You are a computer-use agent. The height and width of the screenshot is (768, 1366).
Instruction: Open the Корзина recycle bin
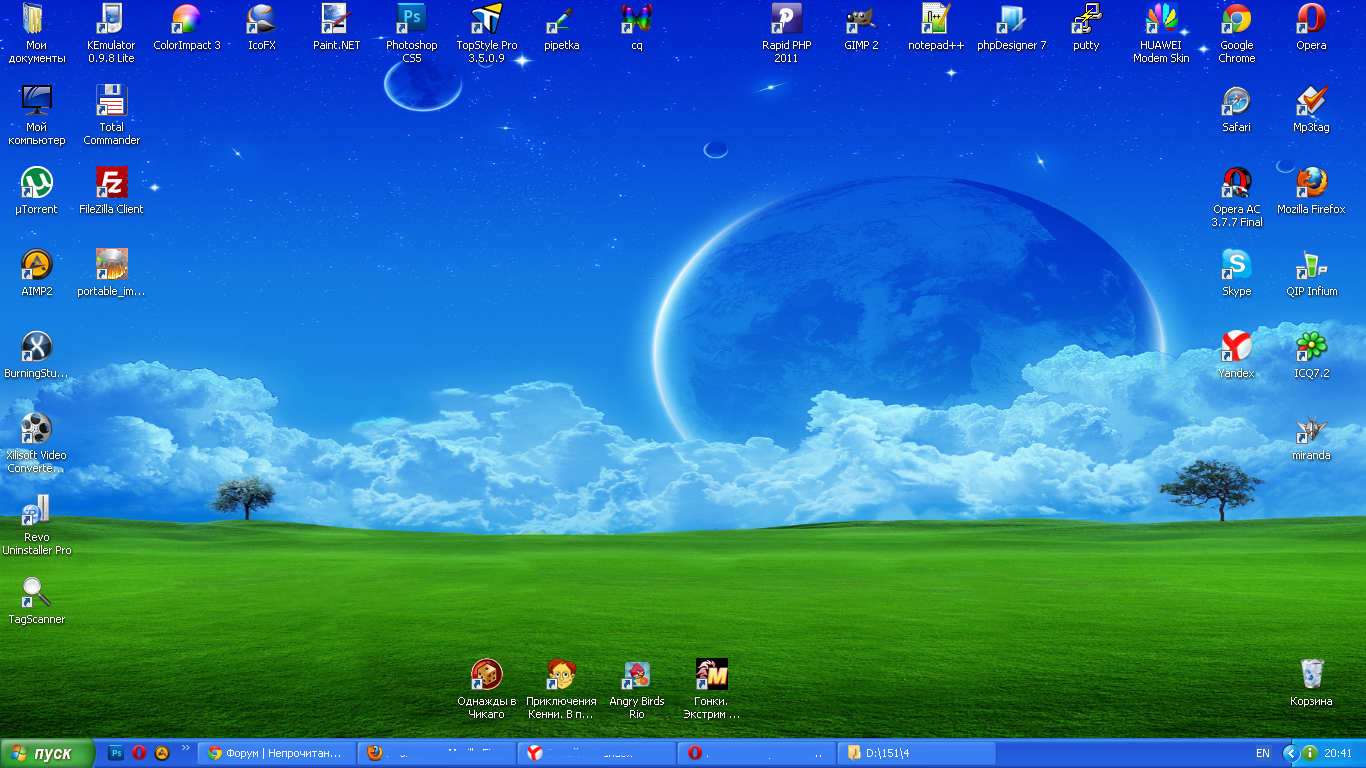[1311, 674]
